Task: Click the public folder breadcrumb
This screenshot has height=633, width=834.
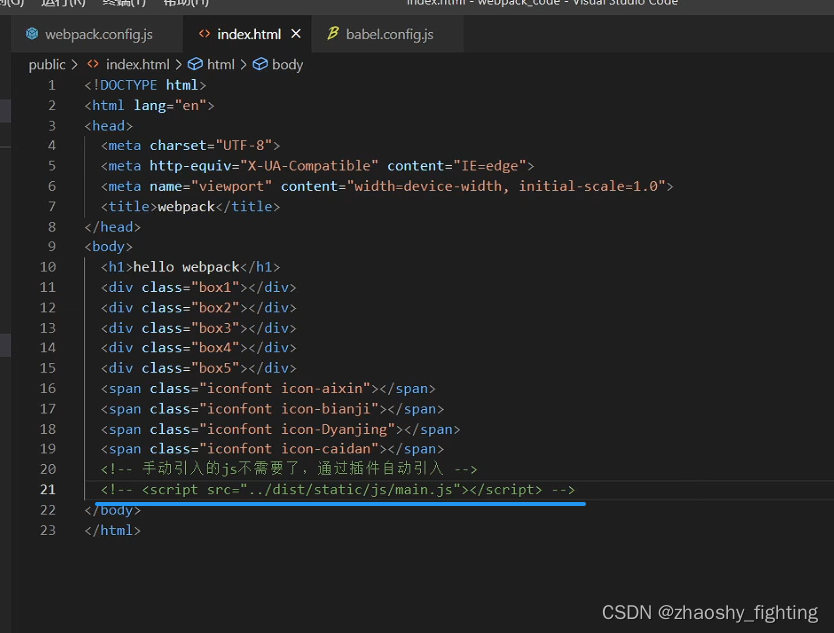Action: (47, 64)
